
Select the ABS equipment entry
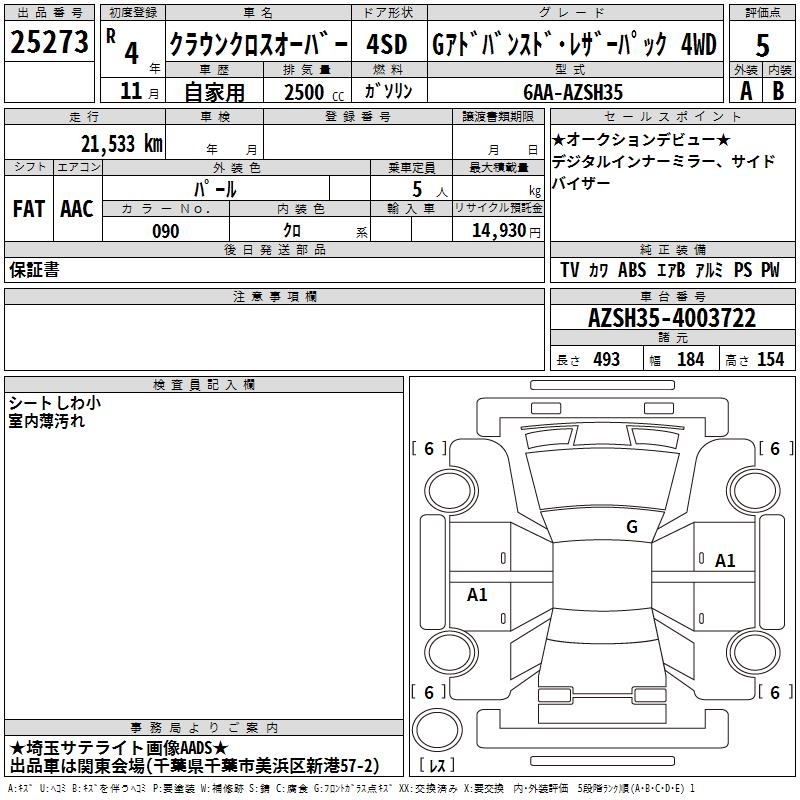tap(632, 269)
